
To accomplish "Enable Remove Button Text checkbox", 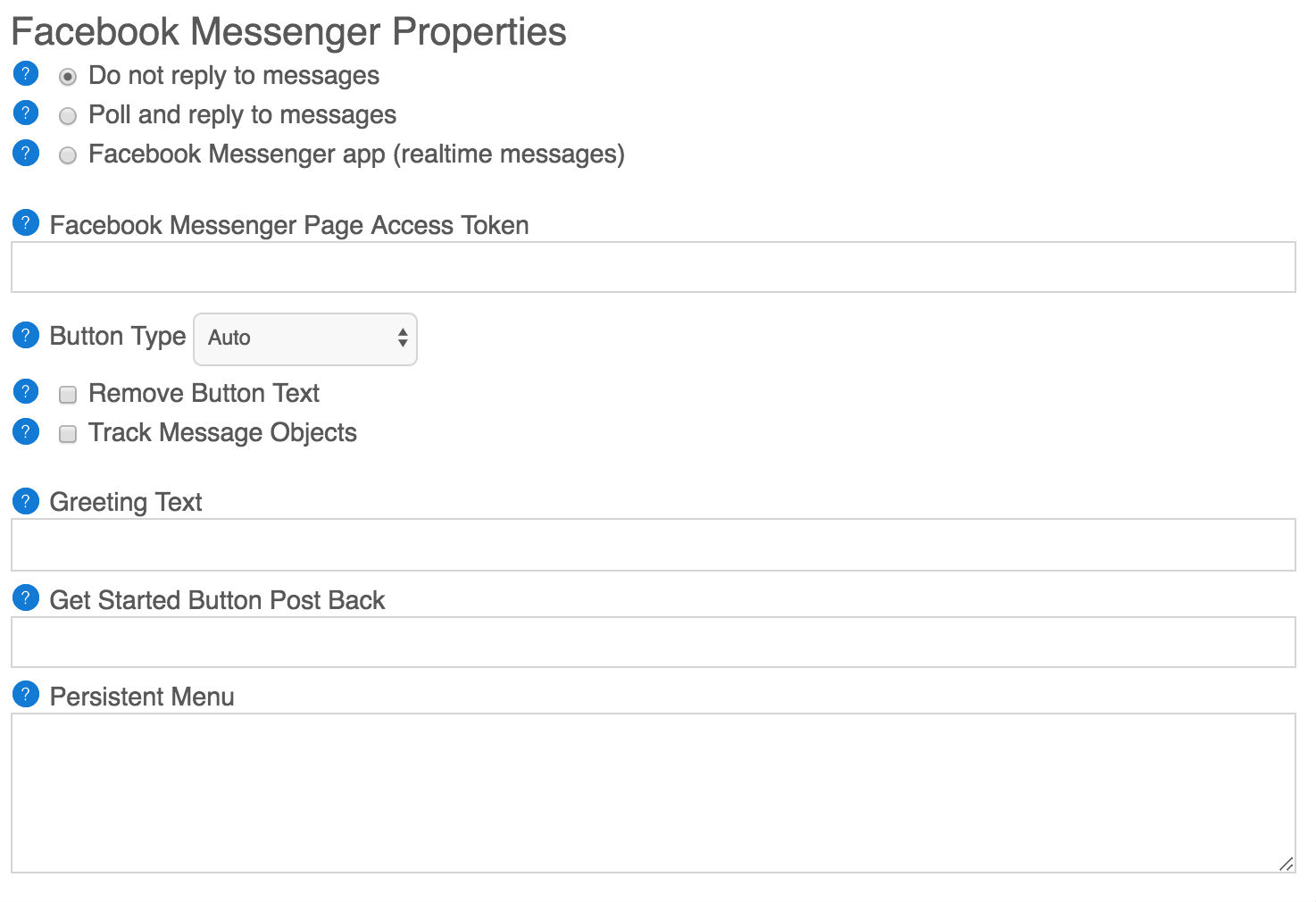I will 68,395.
